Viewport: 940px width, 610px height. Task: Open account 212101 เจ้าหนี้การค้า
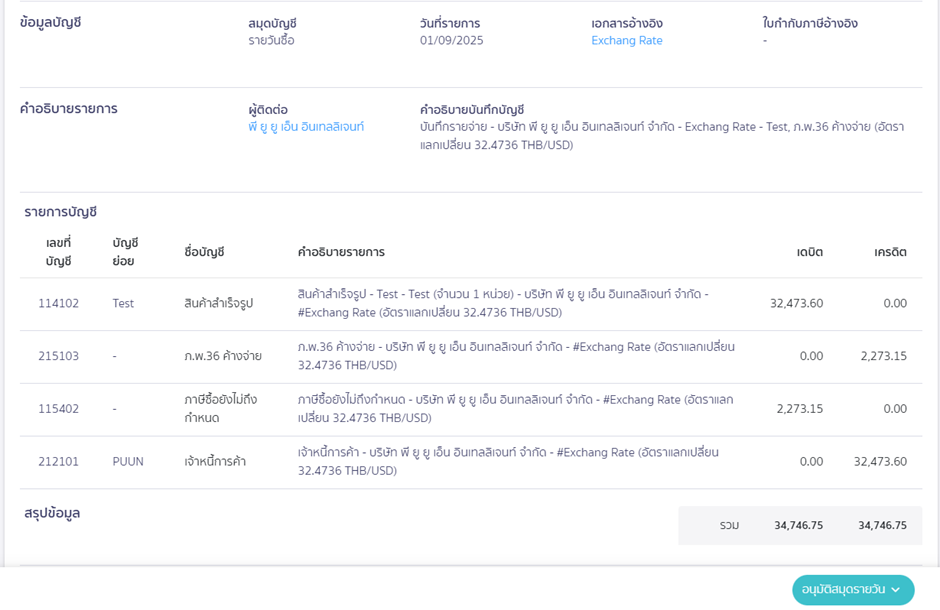[59, 461]
